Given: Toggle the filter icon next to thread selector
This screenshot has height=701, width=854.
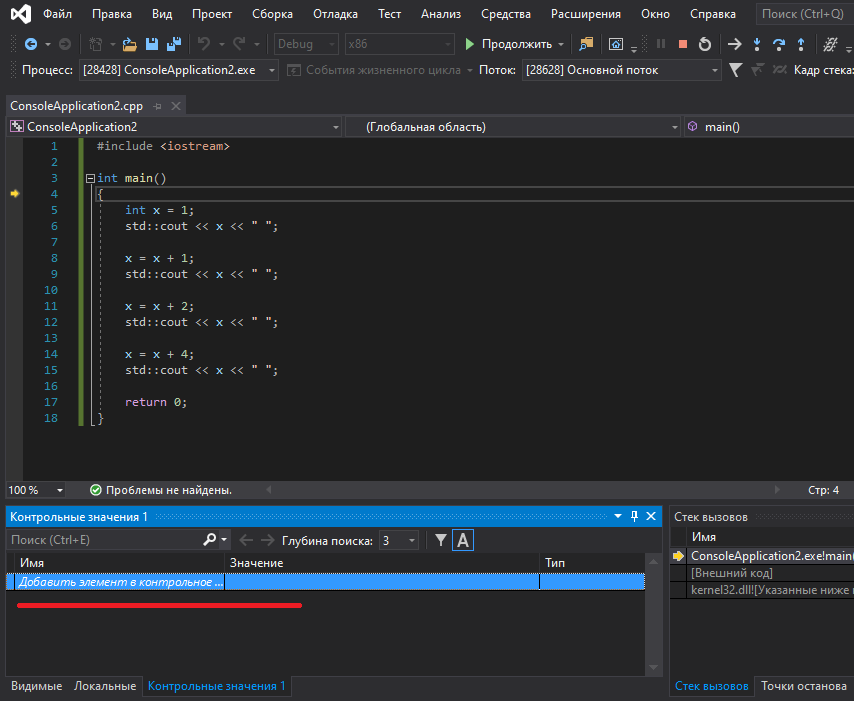Looking at the screenshot, I should (735, 70).
